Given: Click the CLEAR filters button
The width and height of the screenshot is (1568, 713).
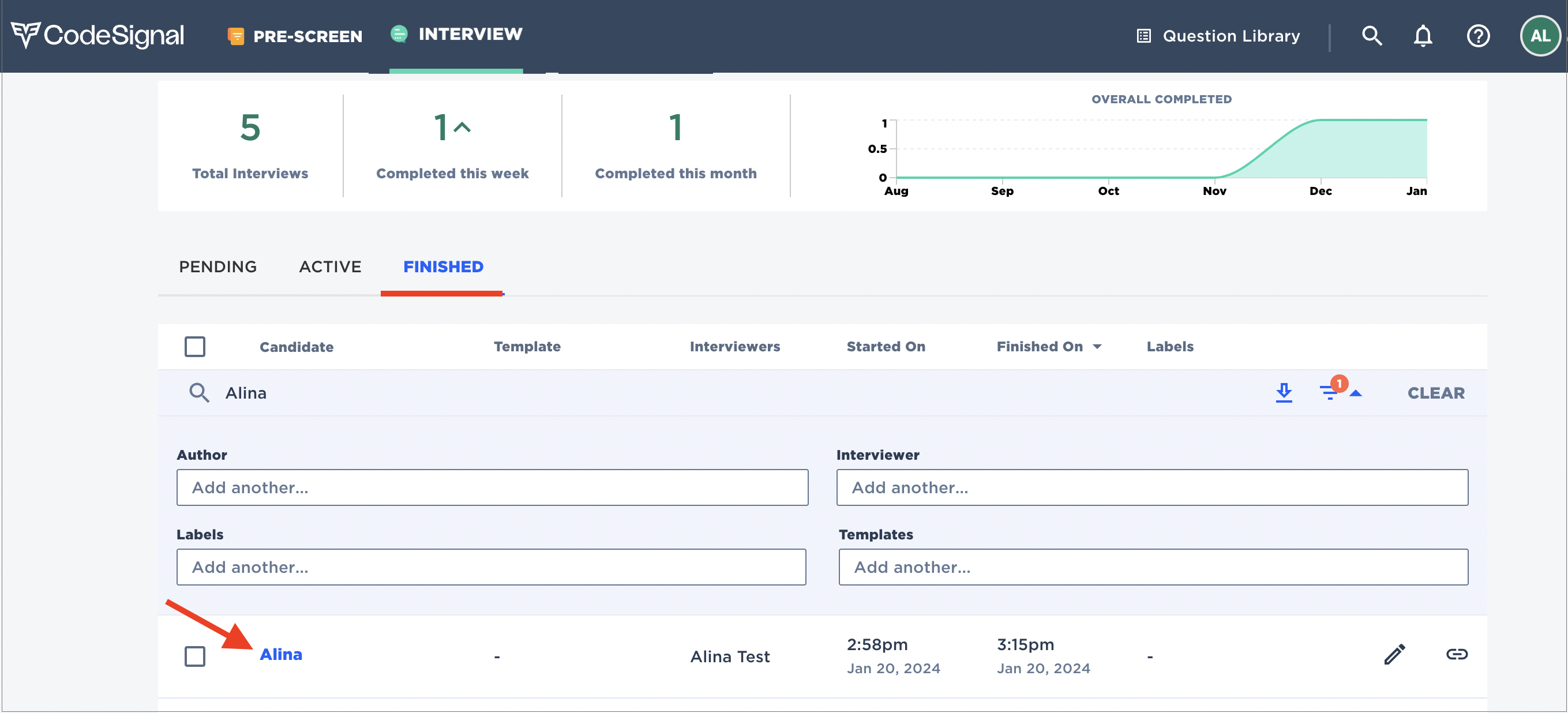Looking at the screenshot, I should click(x=1436, y=393).
